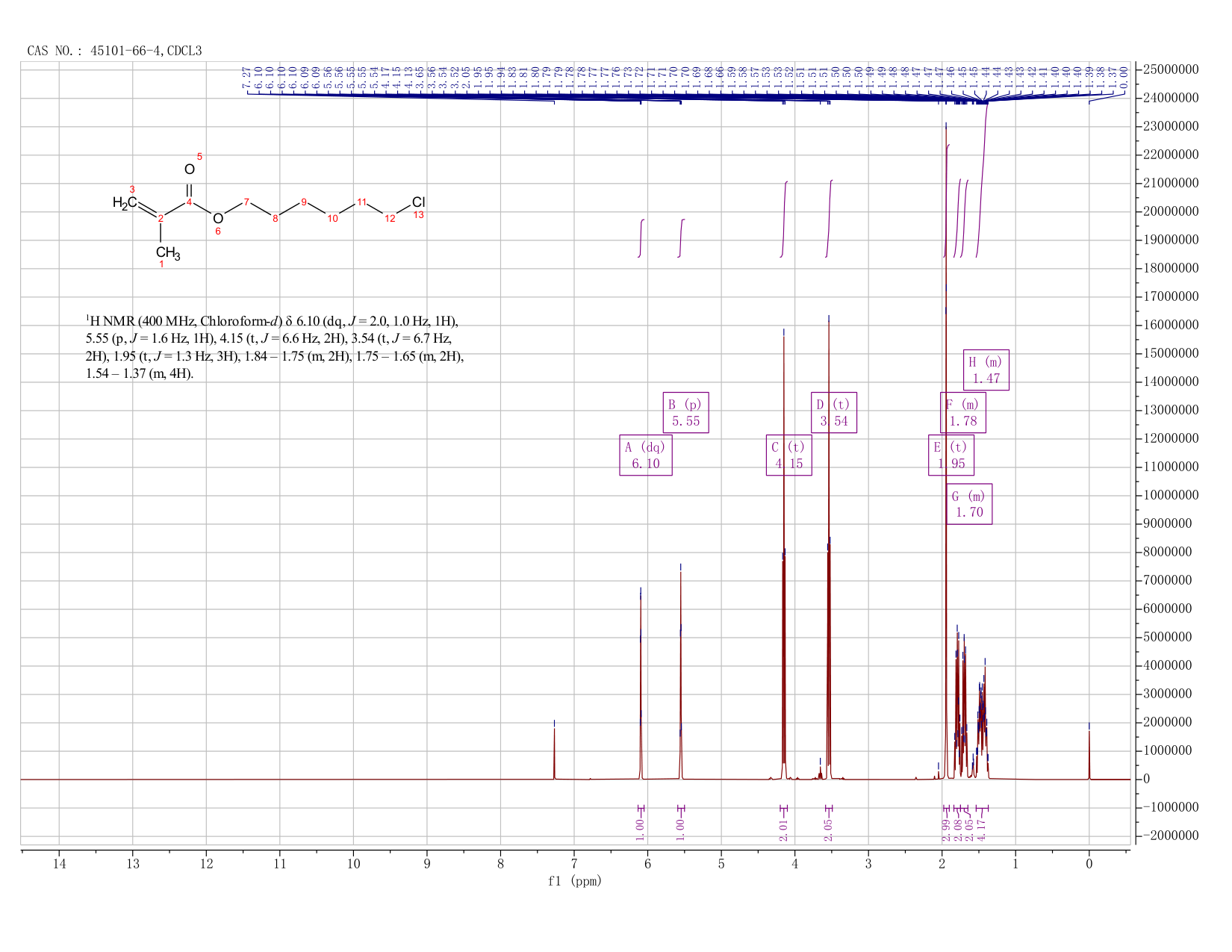Click the ester O atom labeled 6
The width and height of the screenshot is (1232, 952).
point(218,218)
